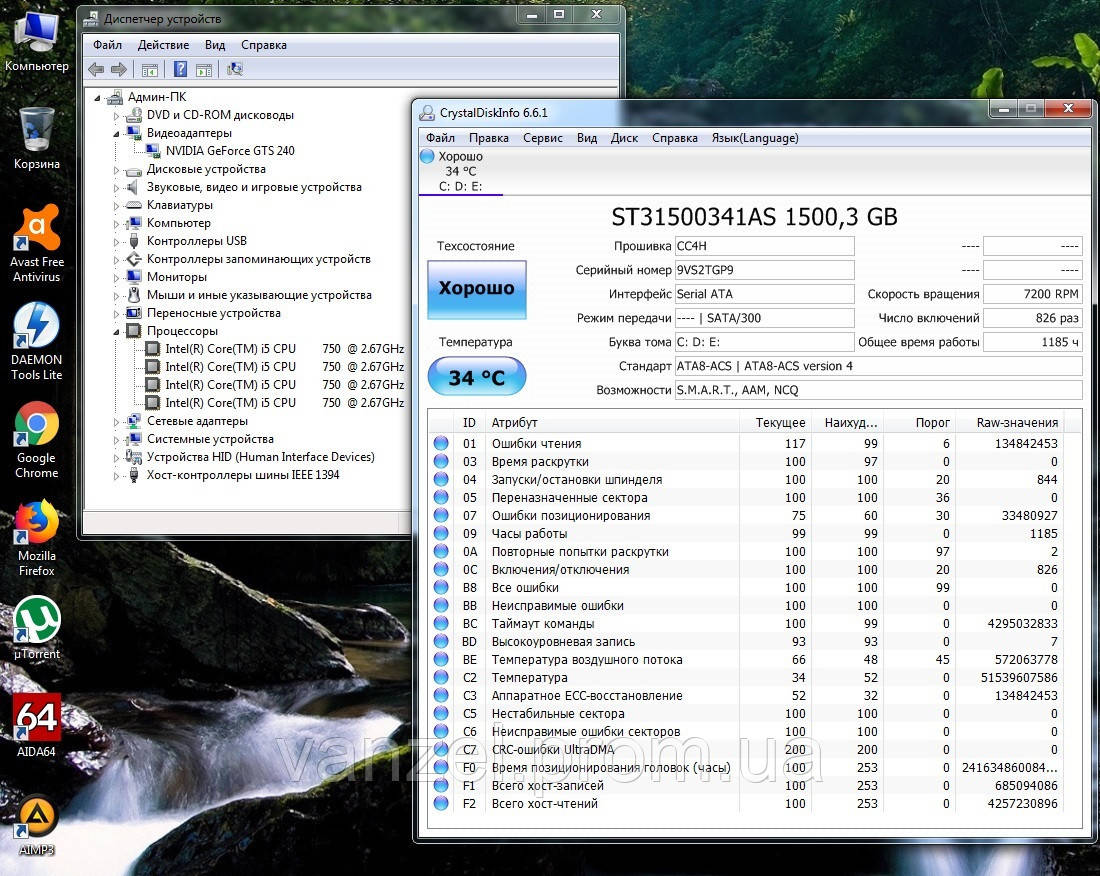Select NVIDIA GeForce GTS 240 adapter

[230, 151]
